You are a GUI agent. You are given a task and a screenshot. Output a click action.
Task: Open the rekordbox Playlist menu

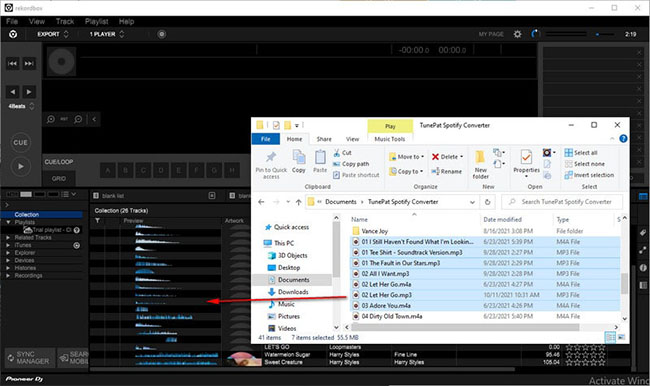tap(96, 22)
